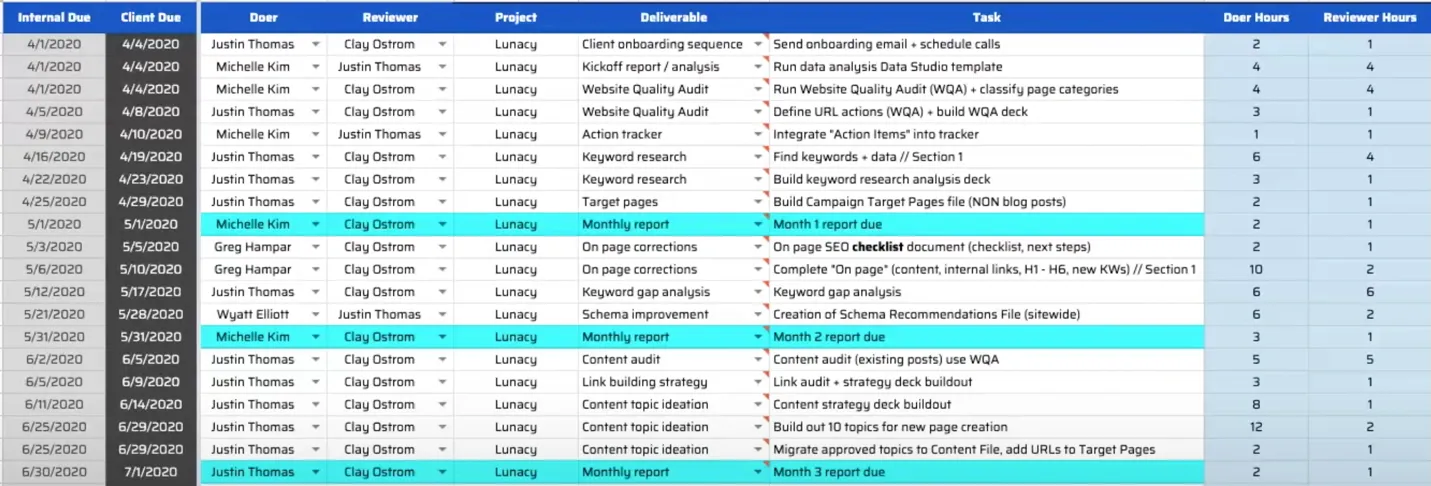Select the "Reviewer Hours" column header
Screen dimensions: 1431x486
click(1369, 17)
